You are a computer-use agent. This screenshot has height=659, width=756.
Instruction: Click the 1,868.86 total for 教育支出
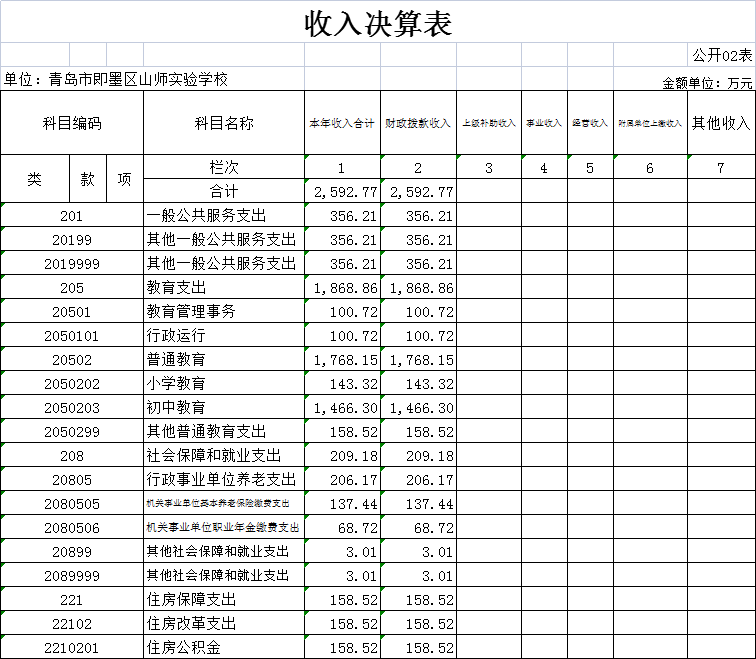coord(342,287)
